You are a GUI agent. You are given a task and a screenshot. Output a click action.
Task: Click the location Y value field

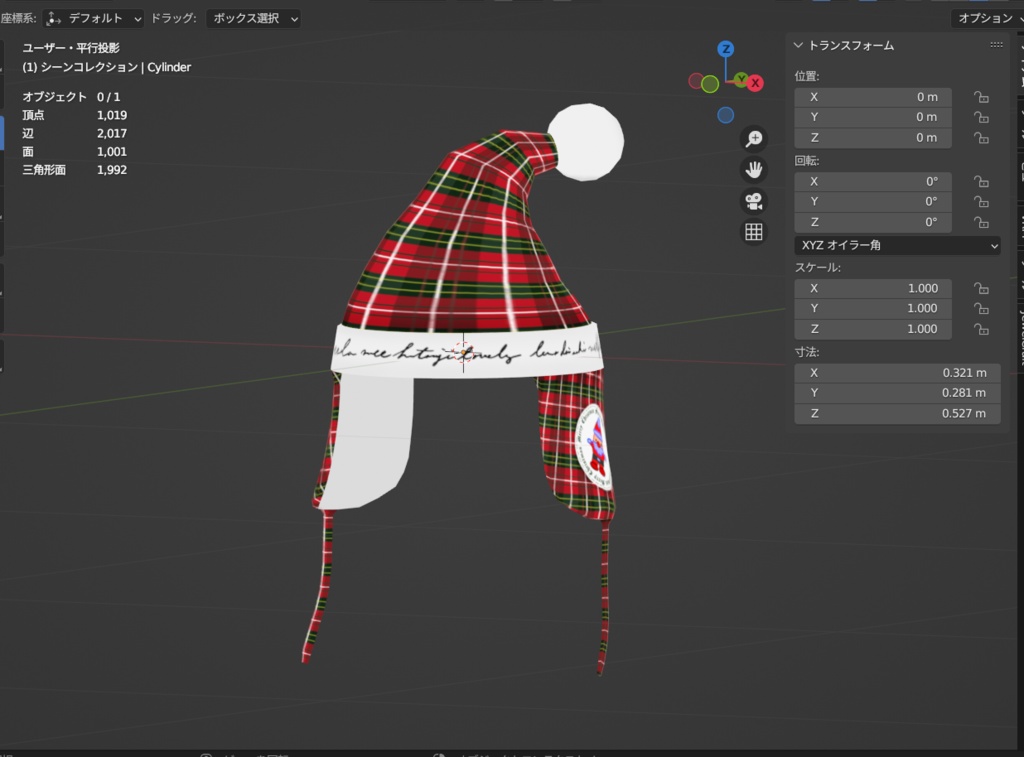(872, 117)
